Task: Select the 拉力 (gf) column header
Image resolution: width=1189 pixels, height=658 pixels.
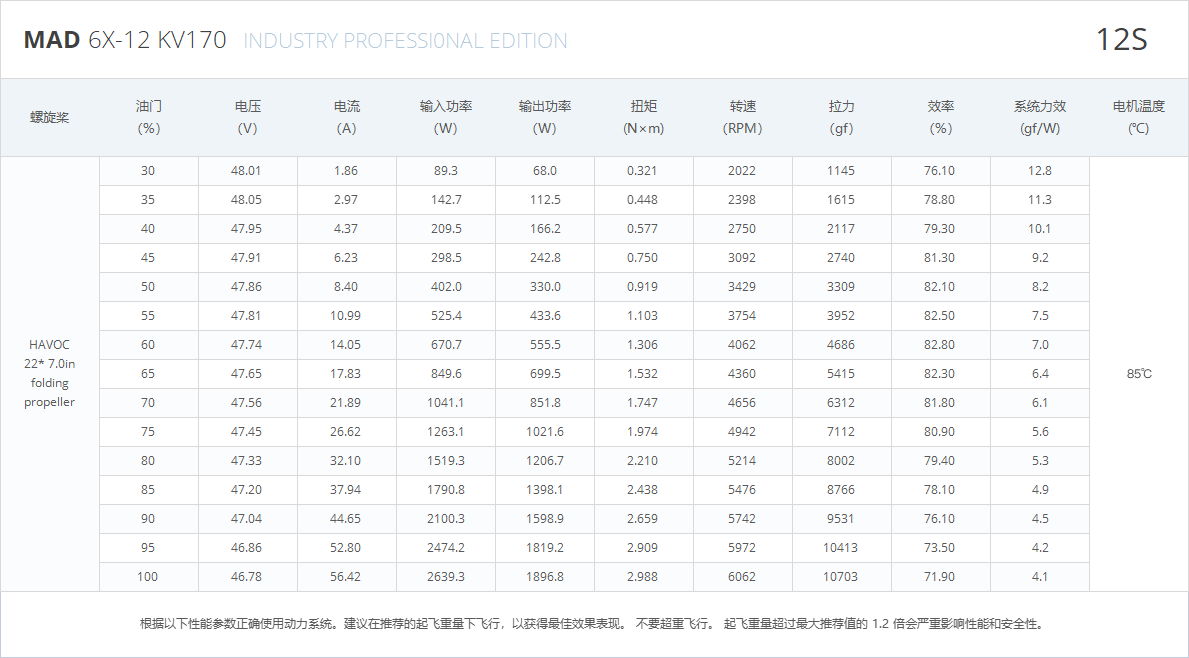Action: (841, 118)
